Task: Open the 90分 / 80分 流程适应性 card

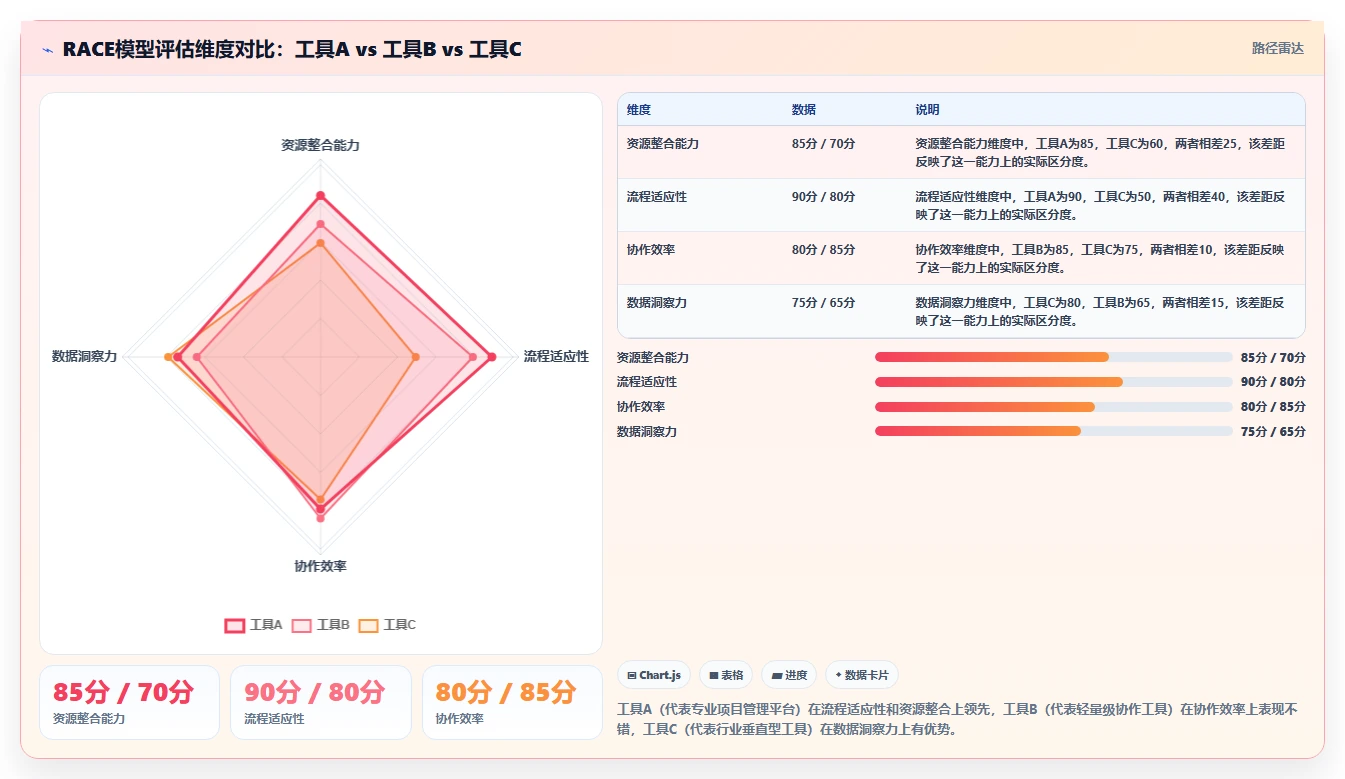Action: pos(321,702)
